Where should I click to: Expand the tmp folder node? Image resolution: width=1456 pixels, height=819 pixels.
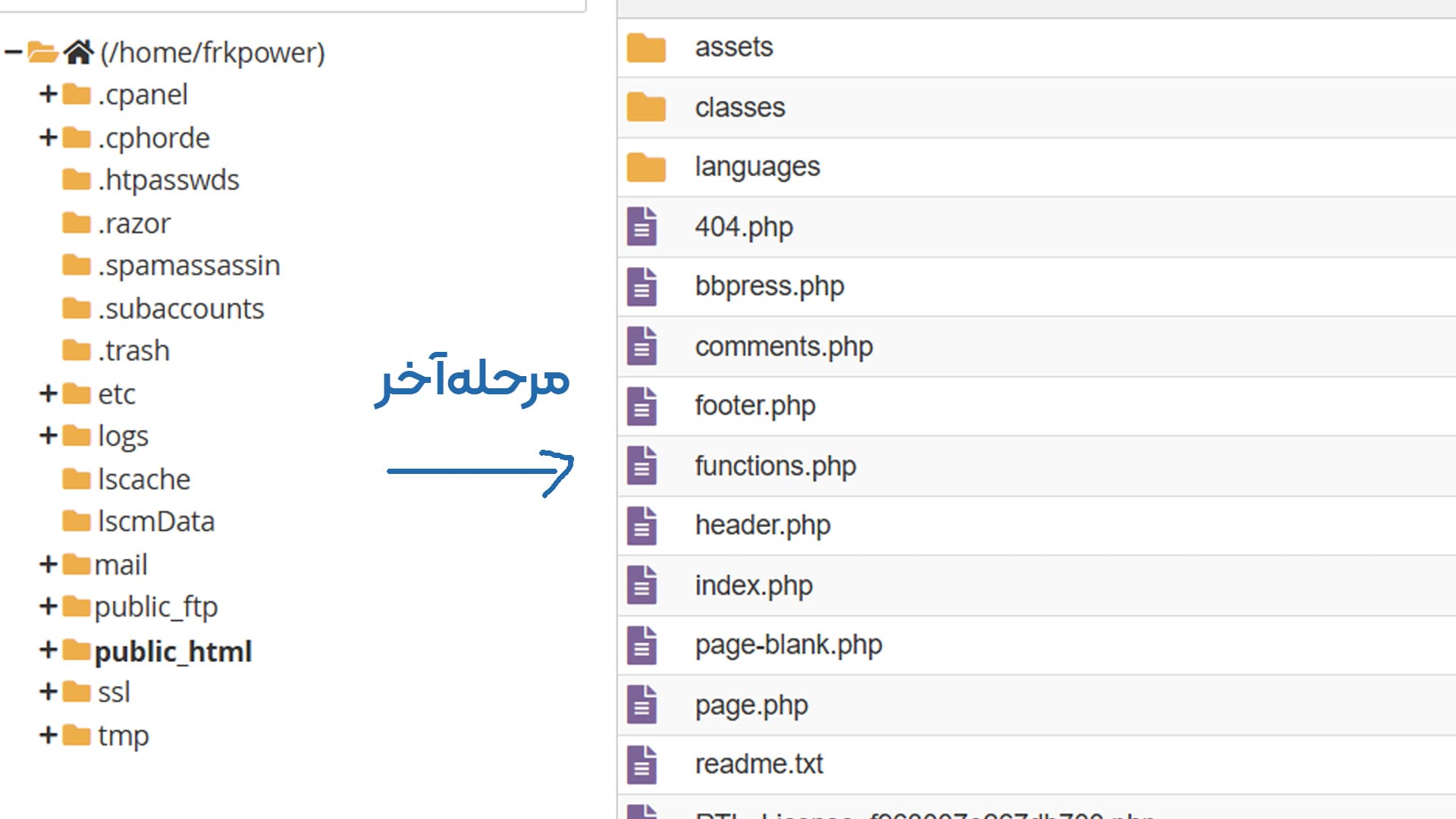click(48, 735)
